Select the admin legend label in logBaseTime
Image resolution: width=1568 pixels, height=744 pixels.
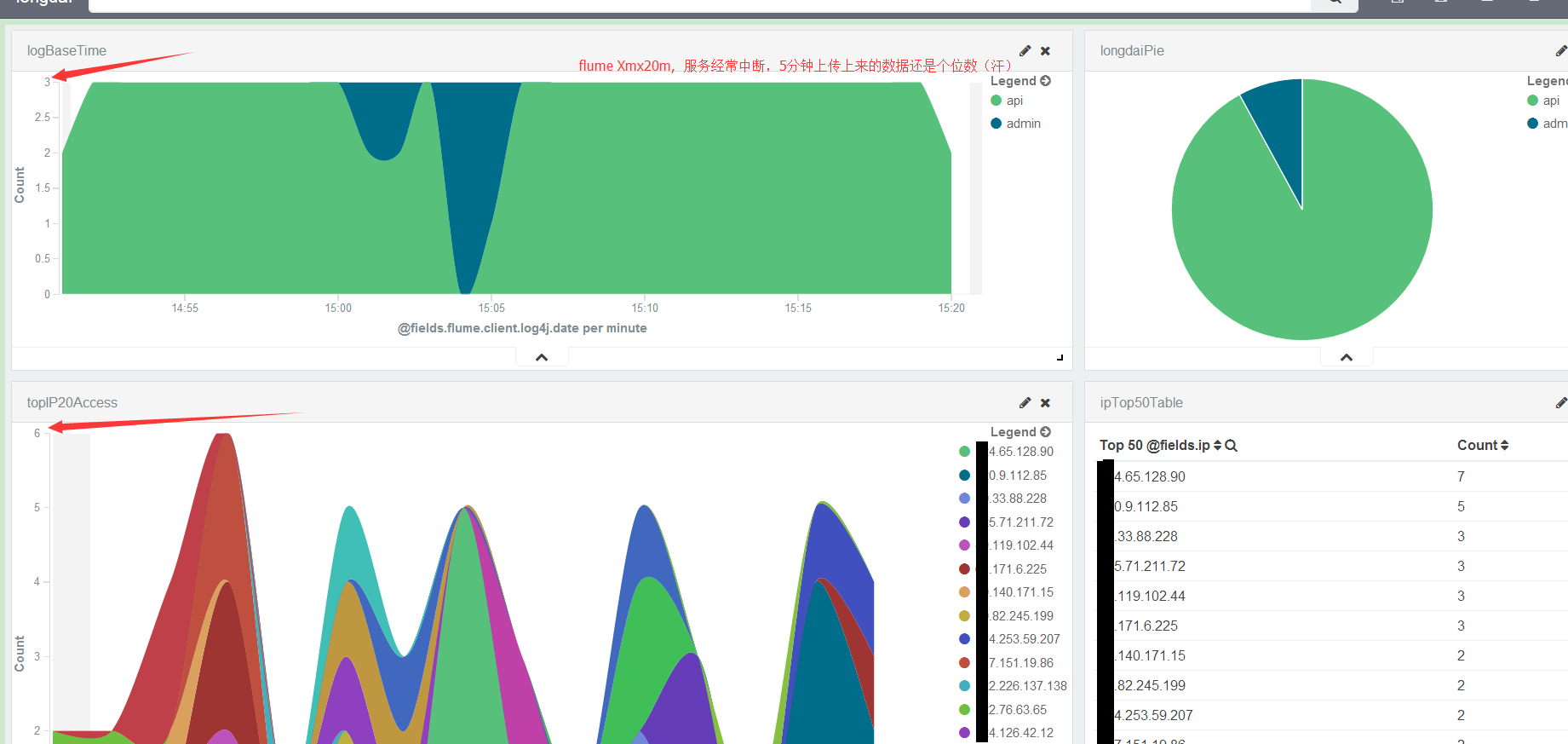click(x=1024, y=124)
